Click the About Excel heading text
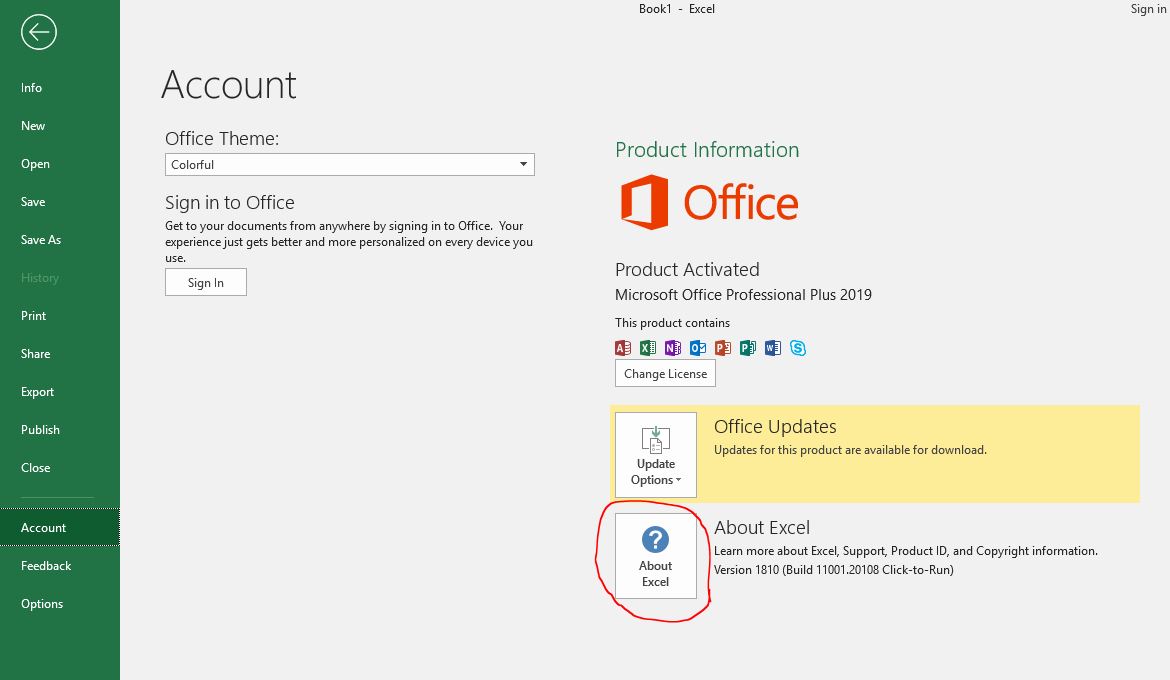1170x680 pixels. (762, 528)
